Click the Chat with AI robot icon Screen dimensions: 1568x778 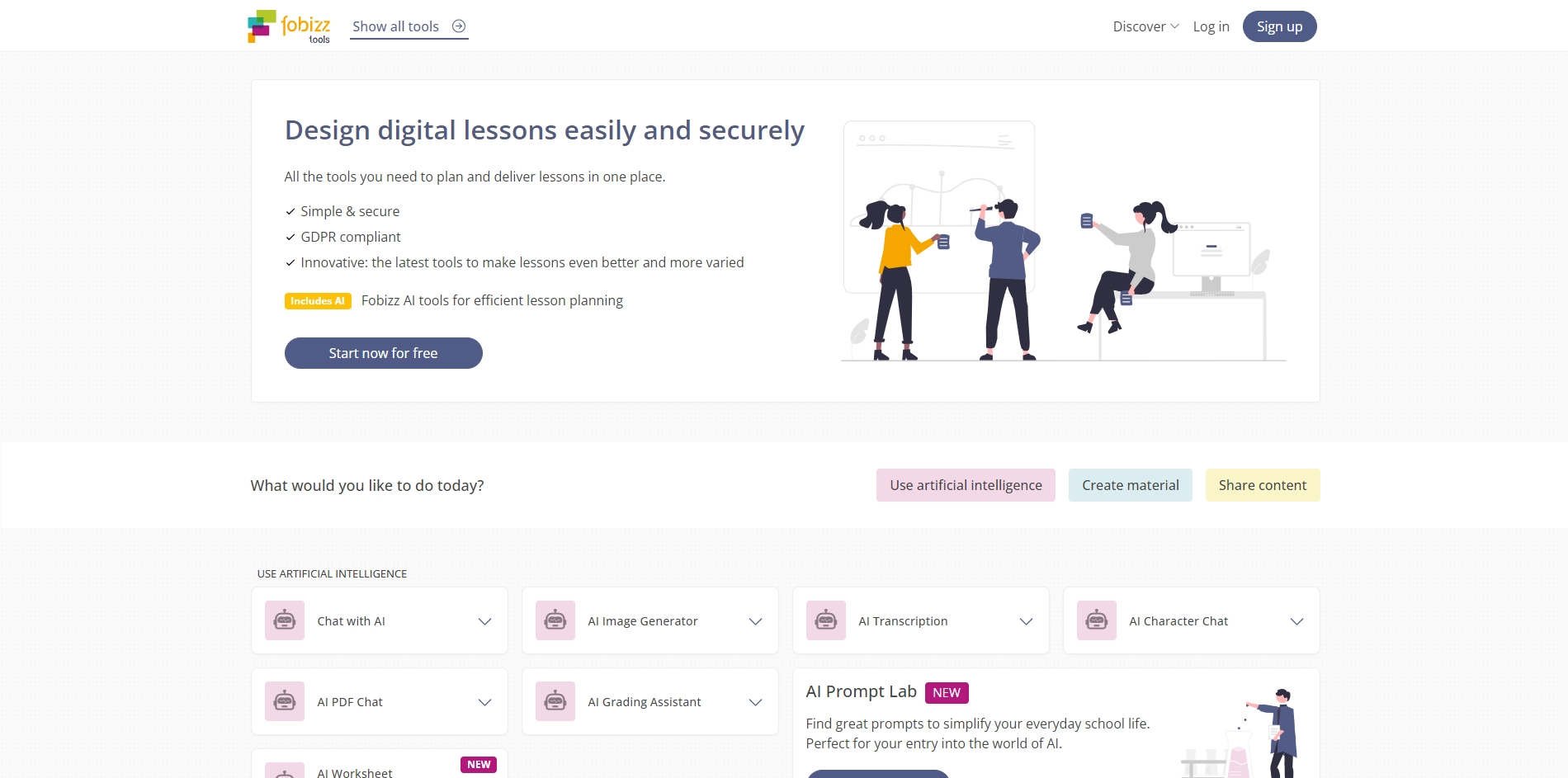[285, 620]
